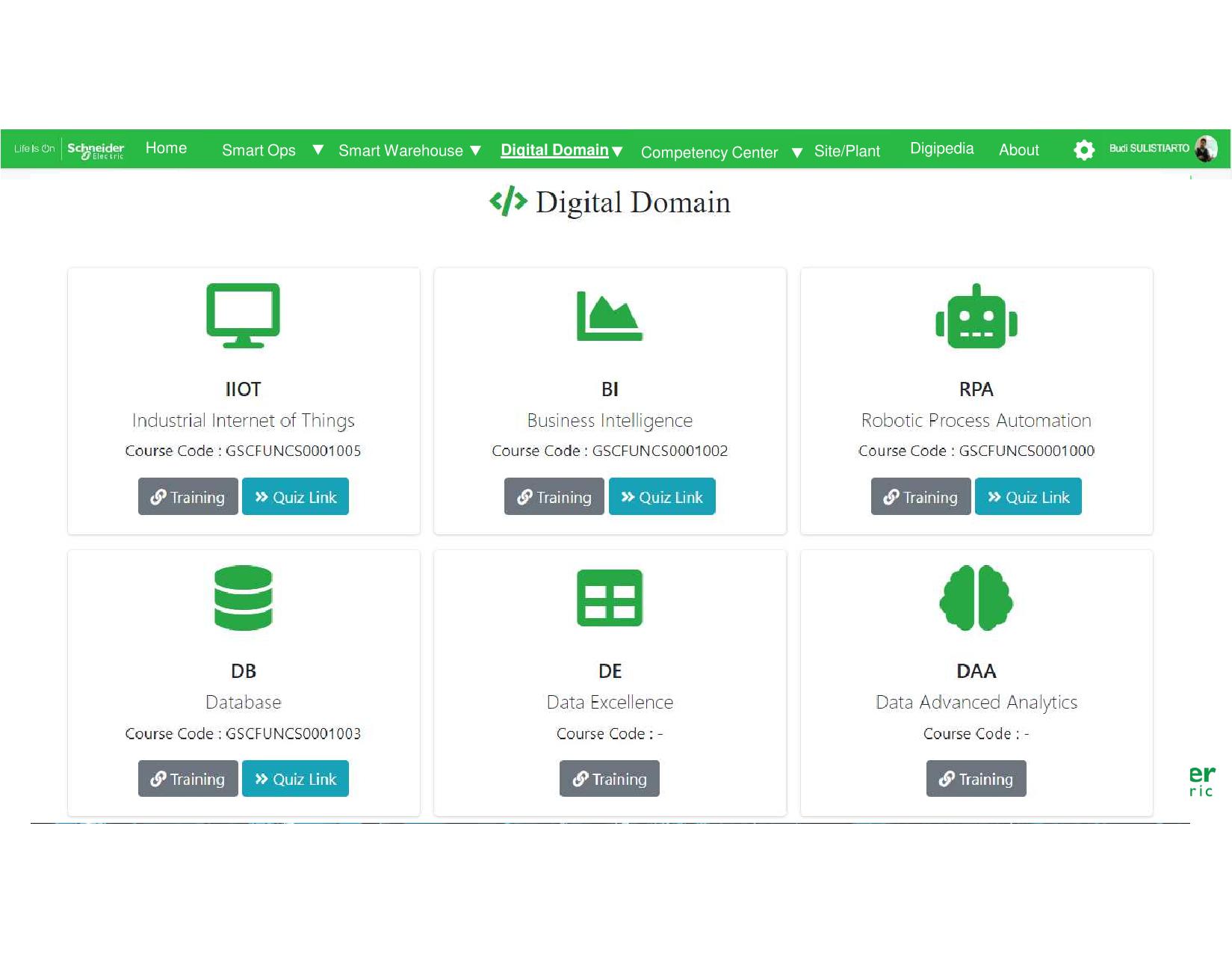This screenshot has height=953, width=1232.
Task: Launch the Quiz Link for BI
Action: [x=661, y=497]
